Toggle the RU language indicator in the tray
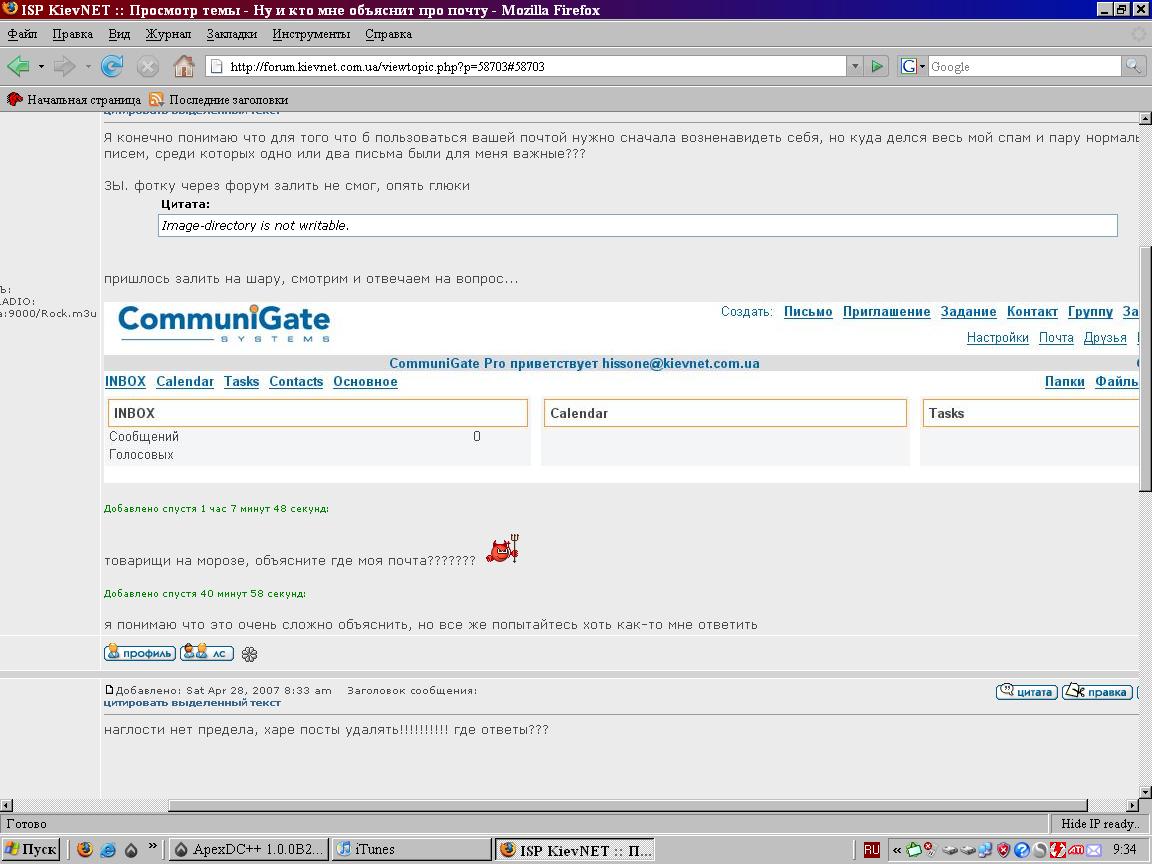1152x864 pixels. tap(871, 849)
